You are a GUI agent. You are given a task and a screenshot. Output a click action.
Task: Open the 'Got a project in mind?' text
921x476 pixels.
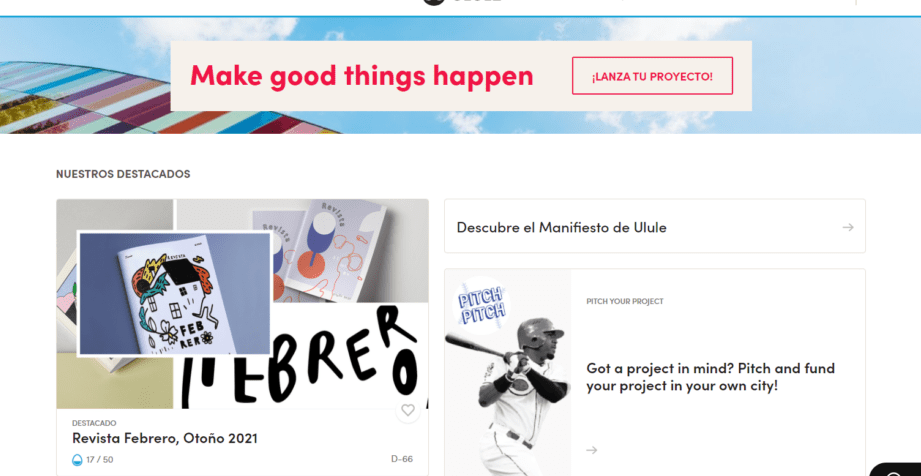click(710, 377)
